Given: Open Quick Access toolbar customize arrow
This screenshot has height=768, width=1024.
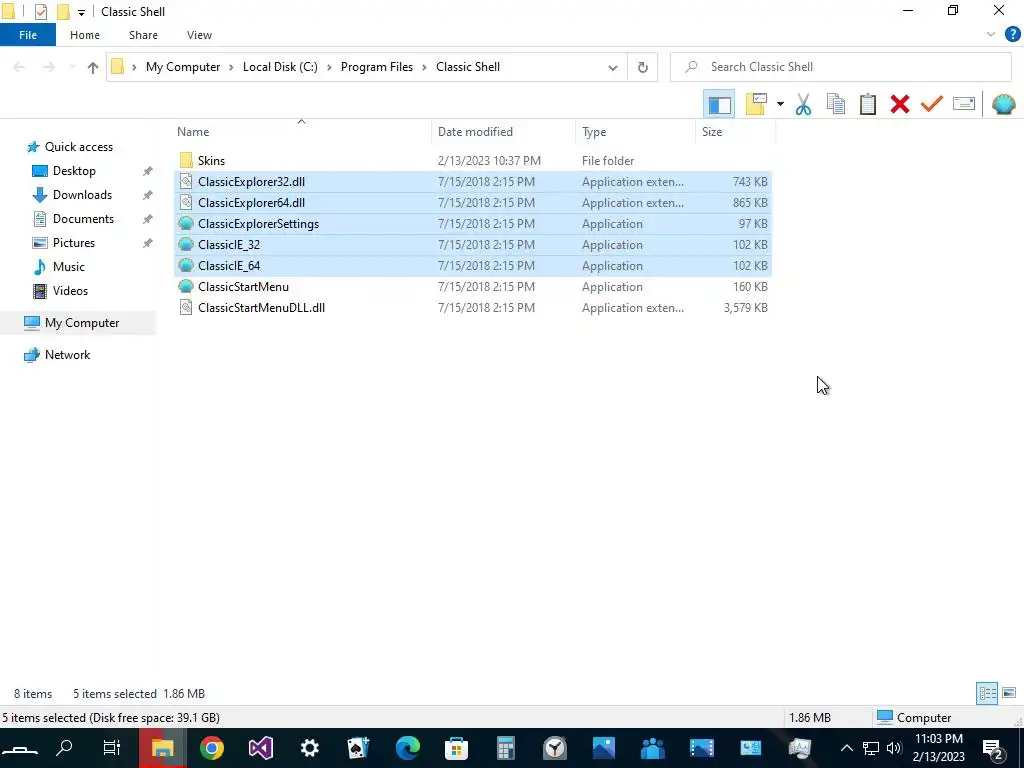Looking at the screenshot, I should 81,12.
